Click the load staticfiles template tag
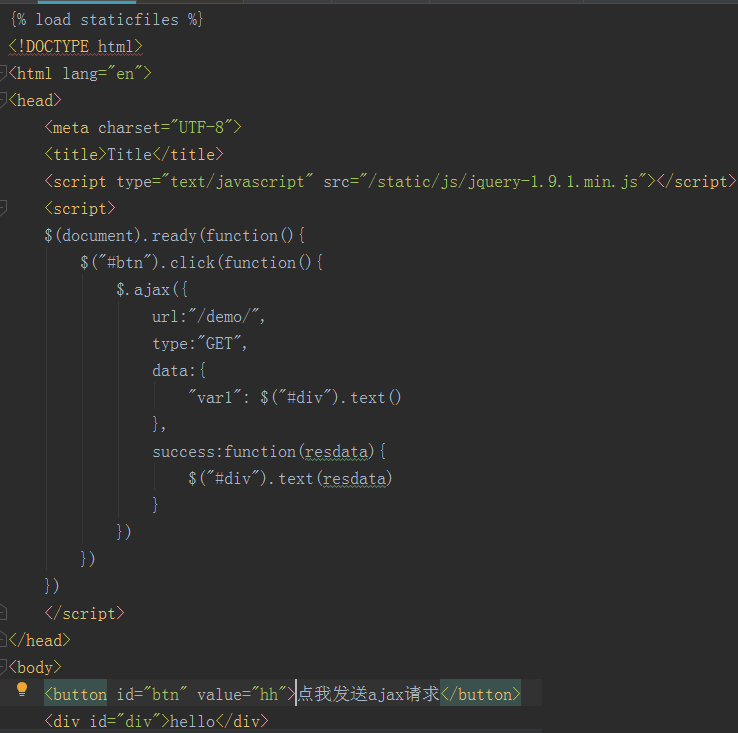This screenshot has width=738, height=733. 106,19
